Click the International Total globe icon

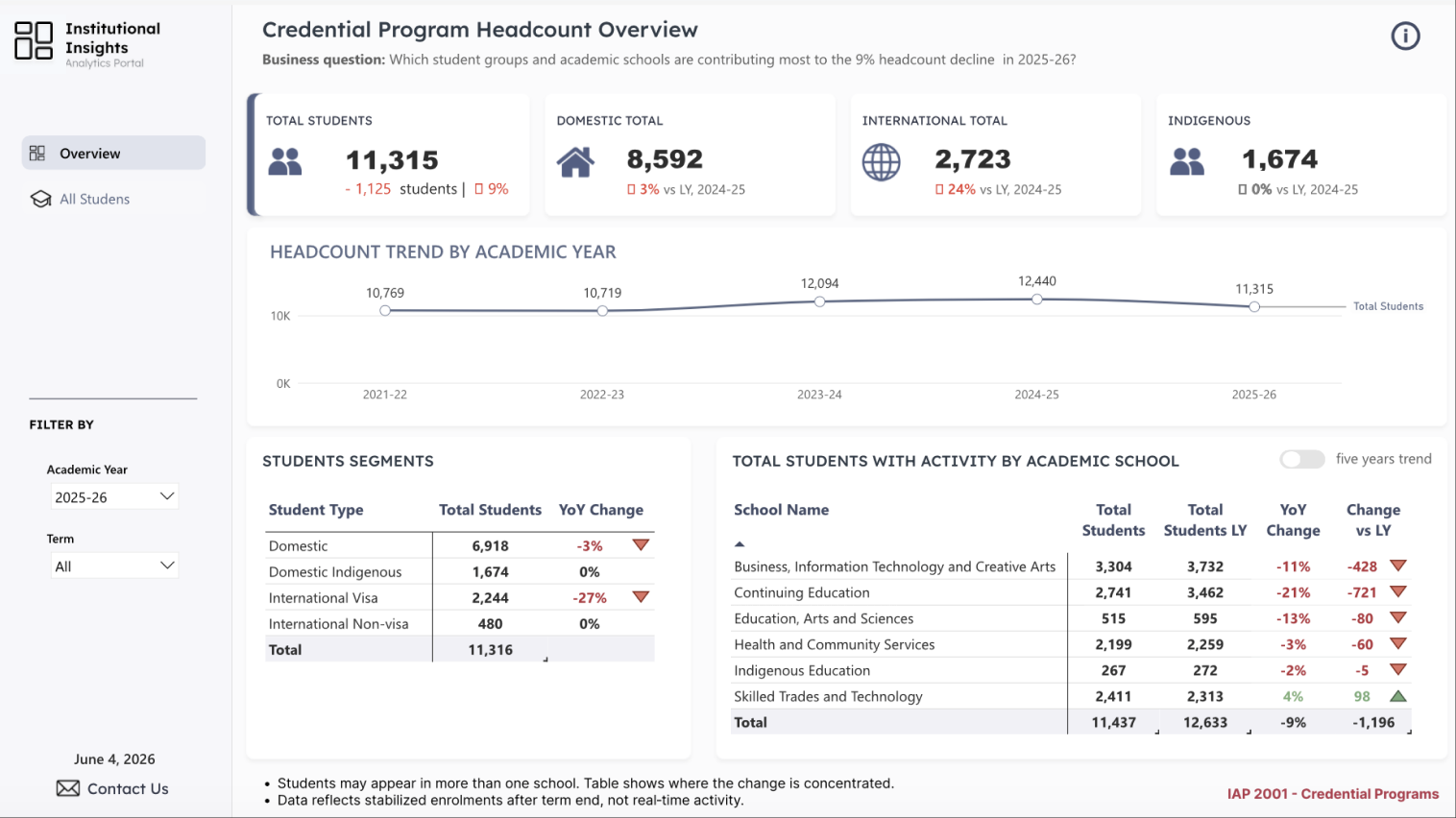click(x=881, y=162)
